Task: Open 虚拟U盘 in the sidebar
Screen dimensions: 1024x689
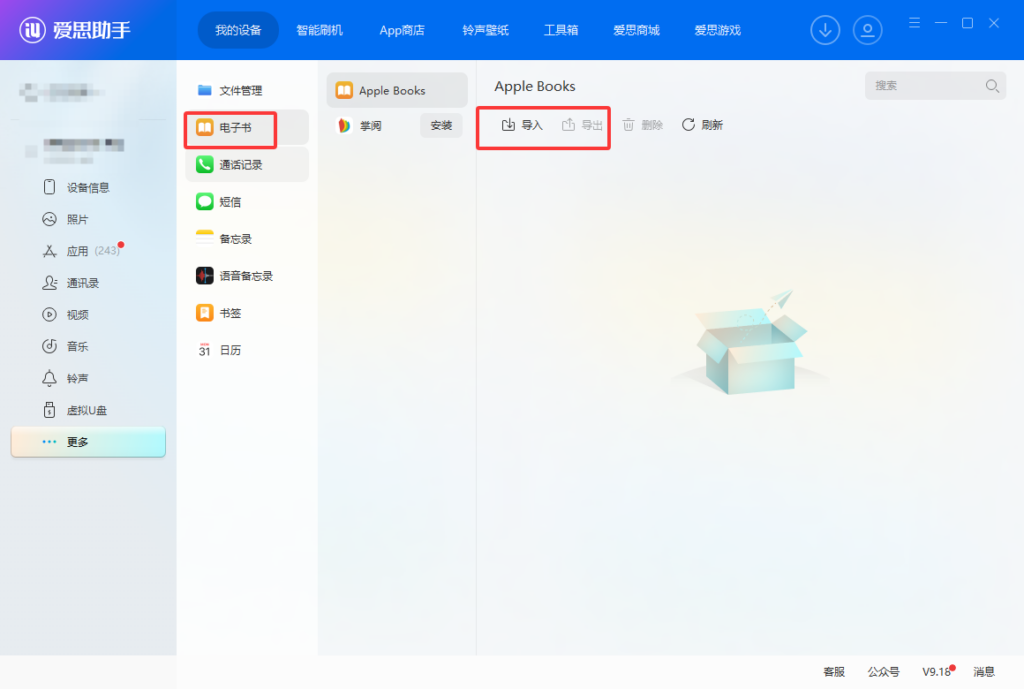Action: click(88, 410)
